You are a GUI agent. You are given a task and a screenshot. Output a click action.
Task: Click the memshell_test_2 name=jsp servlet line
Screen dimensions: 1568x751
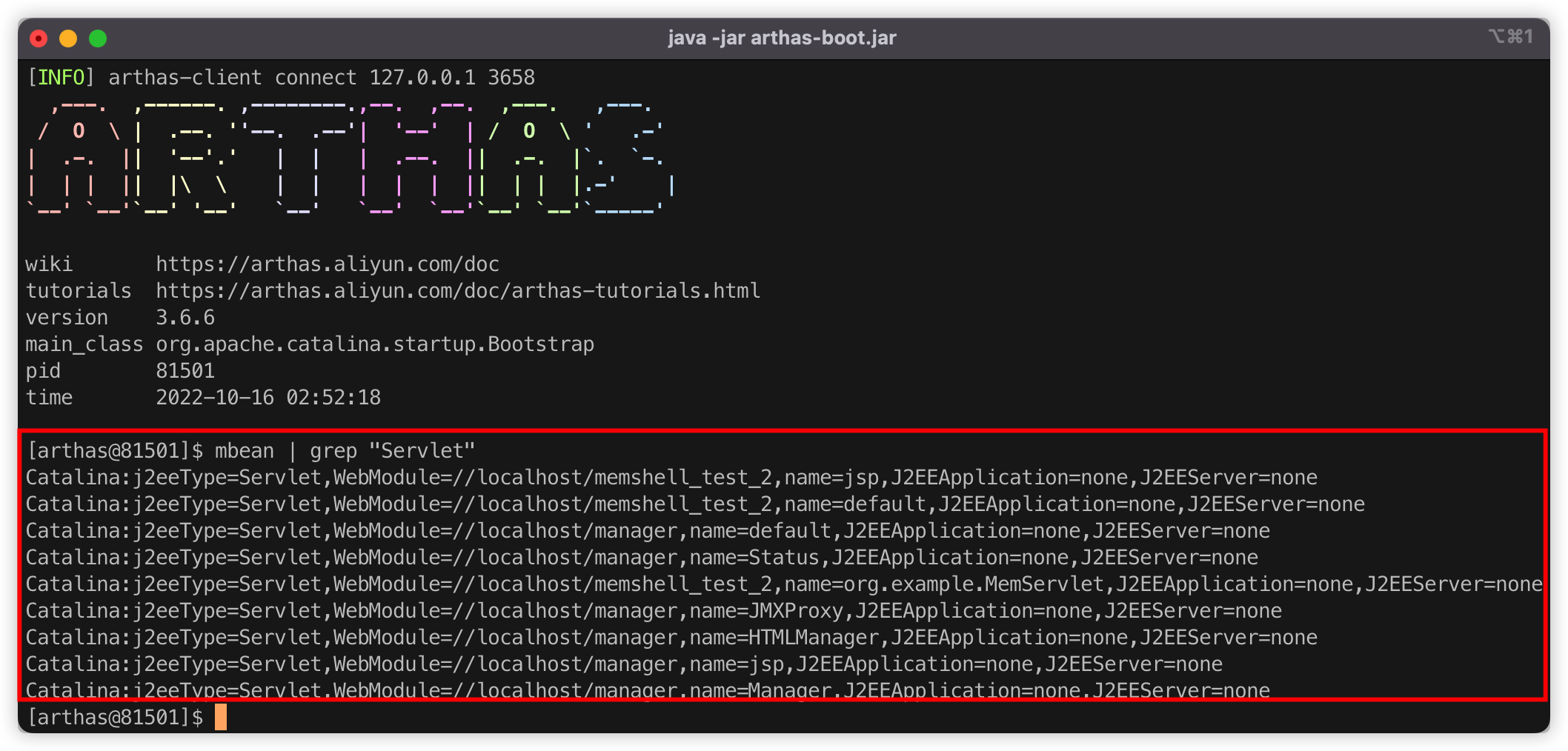coord(671,478)
